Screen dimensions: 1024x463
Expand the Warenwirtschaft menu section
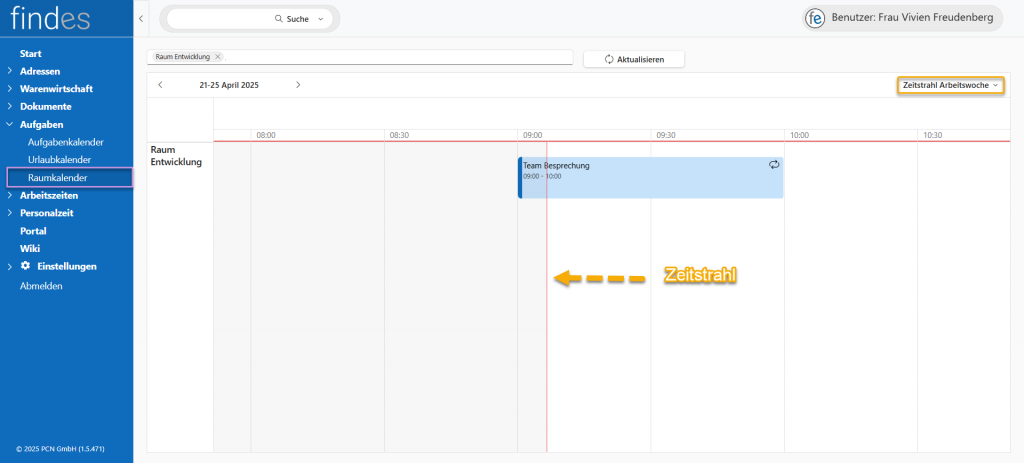coord(10,89)
